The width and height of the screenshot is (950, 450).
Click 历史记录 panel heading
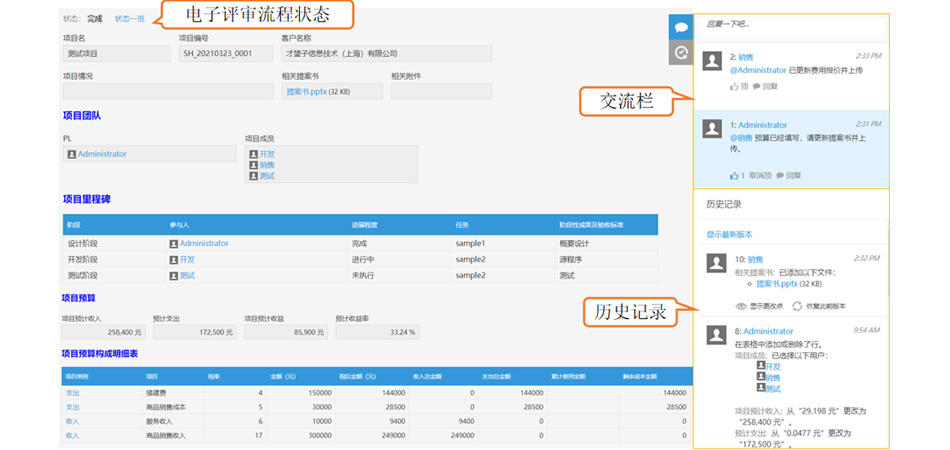pyautogui.click(x=724, y=205)
